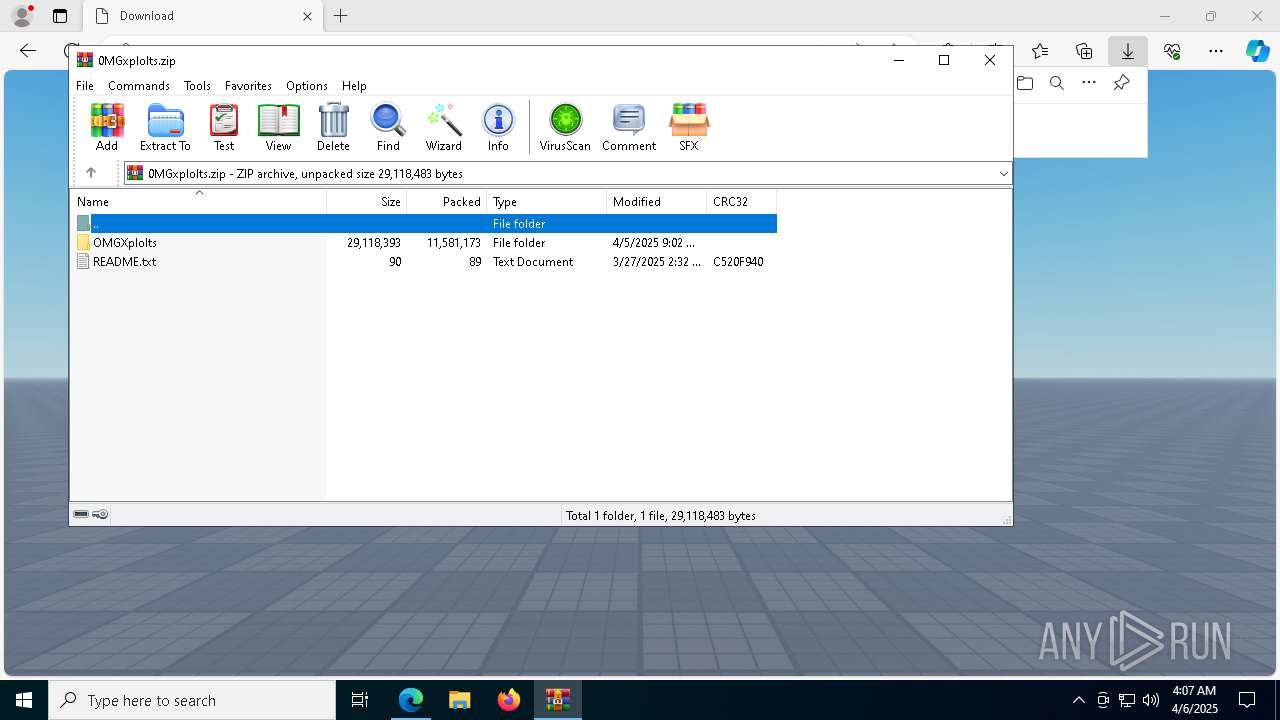Open the Options menu
Screen dimensions: 1280x720
(x=307, y=86)
